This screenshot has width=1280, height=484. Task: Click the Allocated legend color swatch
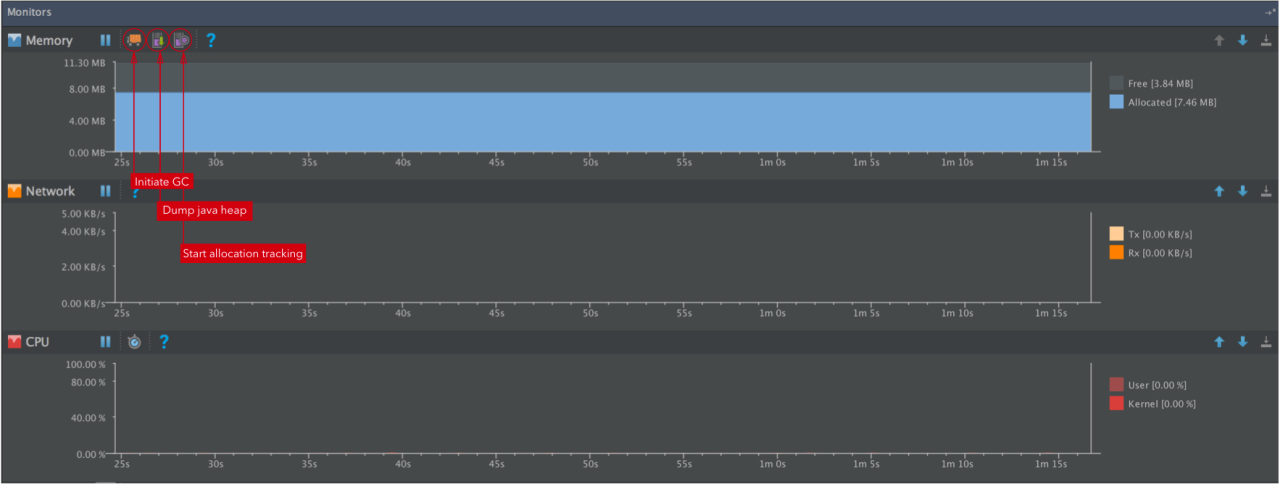point(1116,102)
